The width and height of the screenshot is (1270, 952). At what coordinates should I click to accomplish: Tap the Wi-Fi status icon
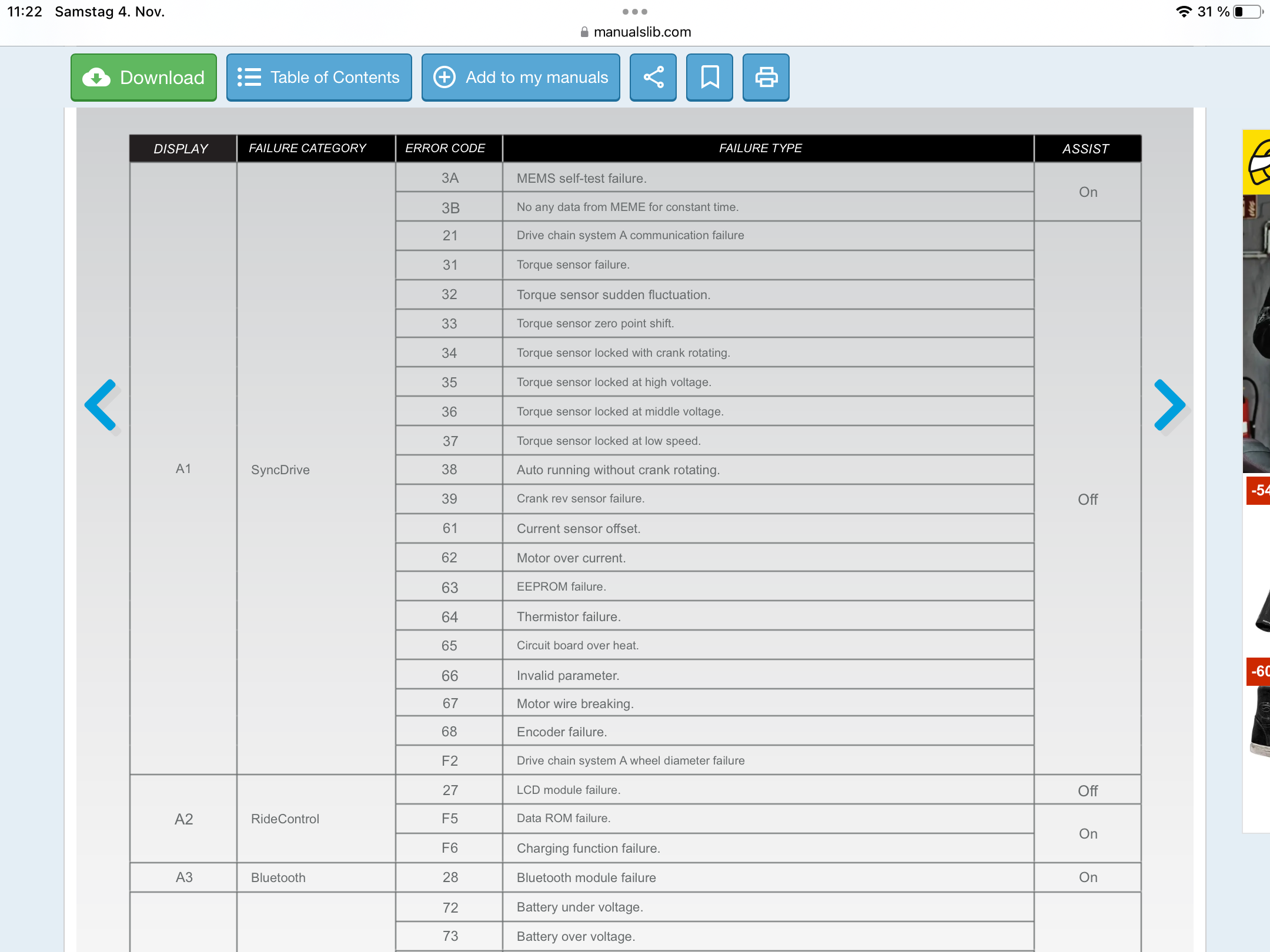pos(1183,12)
